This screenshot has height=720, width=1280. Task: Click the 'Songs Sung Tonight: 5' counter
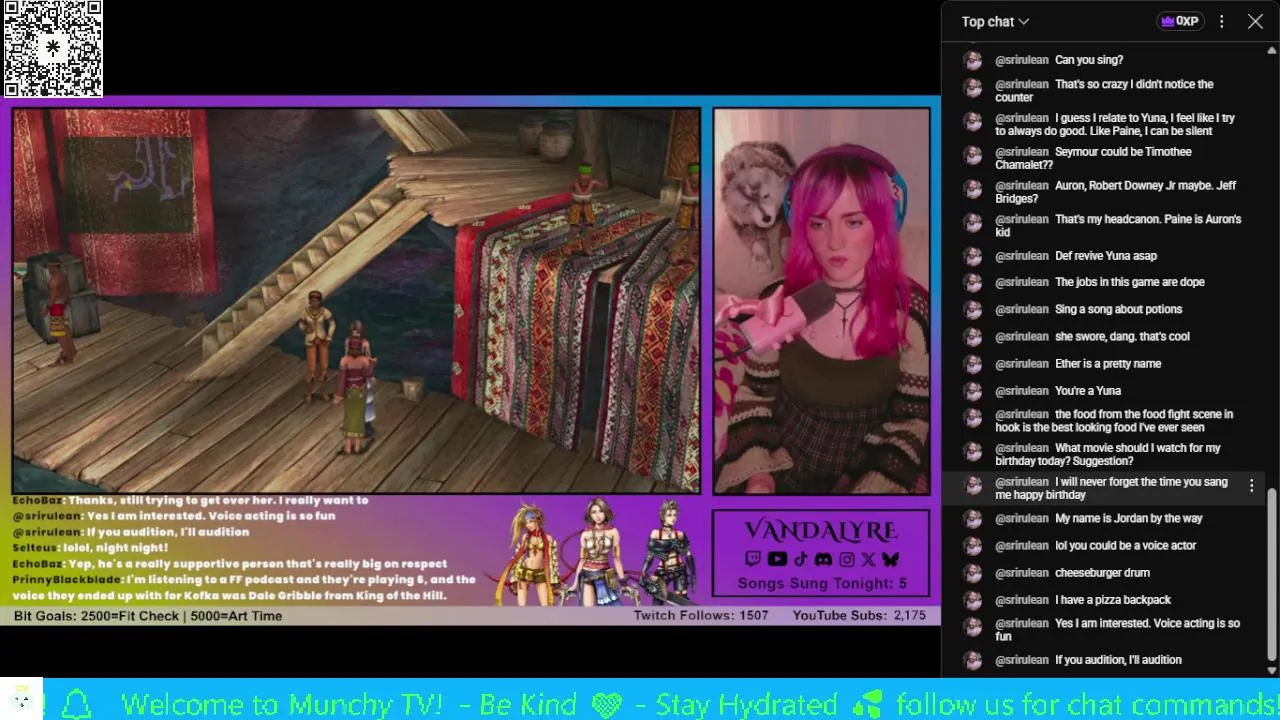[x=822, y=583]
